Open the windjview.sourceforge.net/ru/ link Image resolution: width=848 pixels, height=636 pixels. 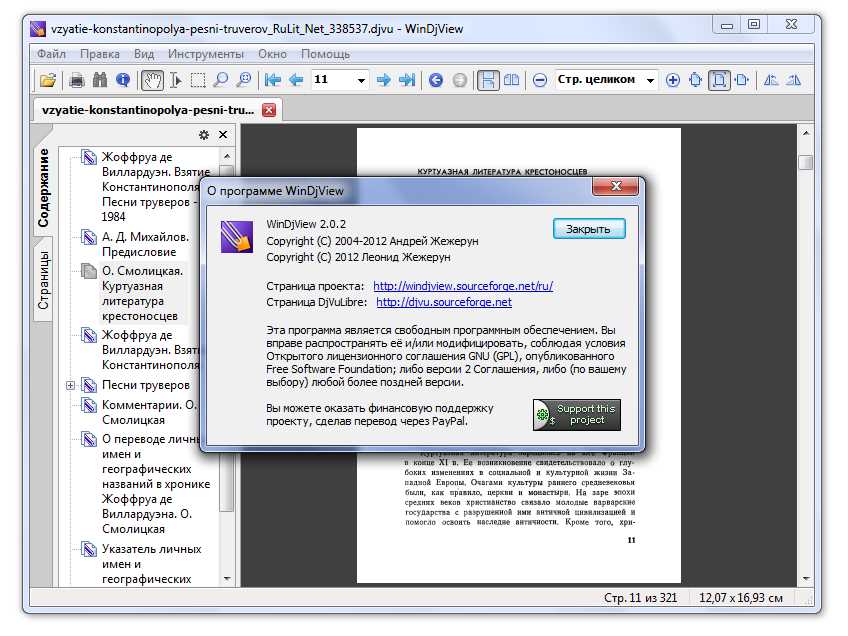[x=462, y=286]
